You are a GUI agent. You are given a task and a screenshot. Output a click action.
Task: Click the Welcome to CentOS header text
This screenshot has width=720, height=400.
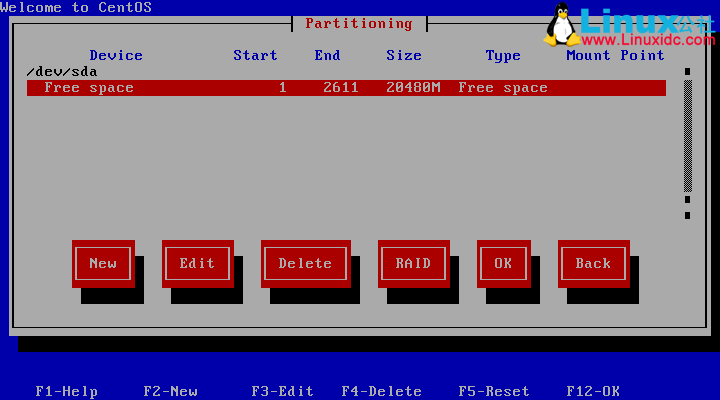[x=76, y=7]
